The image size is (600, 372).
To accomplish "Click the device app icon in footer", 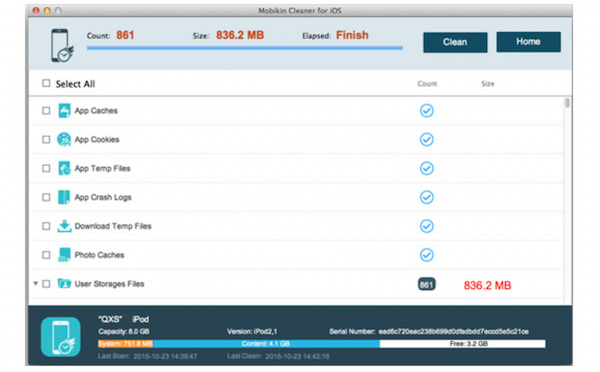I will pyautogui.click(x=61, y=337).
